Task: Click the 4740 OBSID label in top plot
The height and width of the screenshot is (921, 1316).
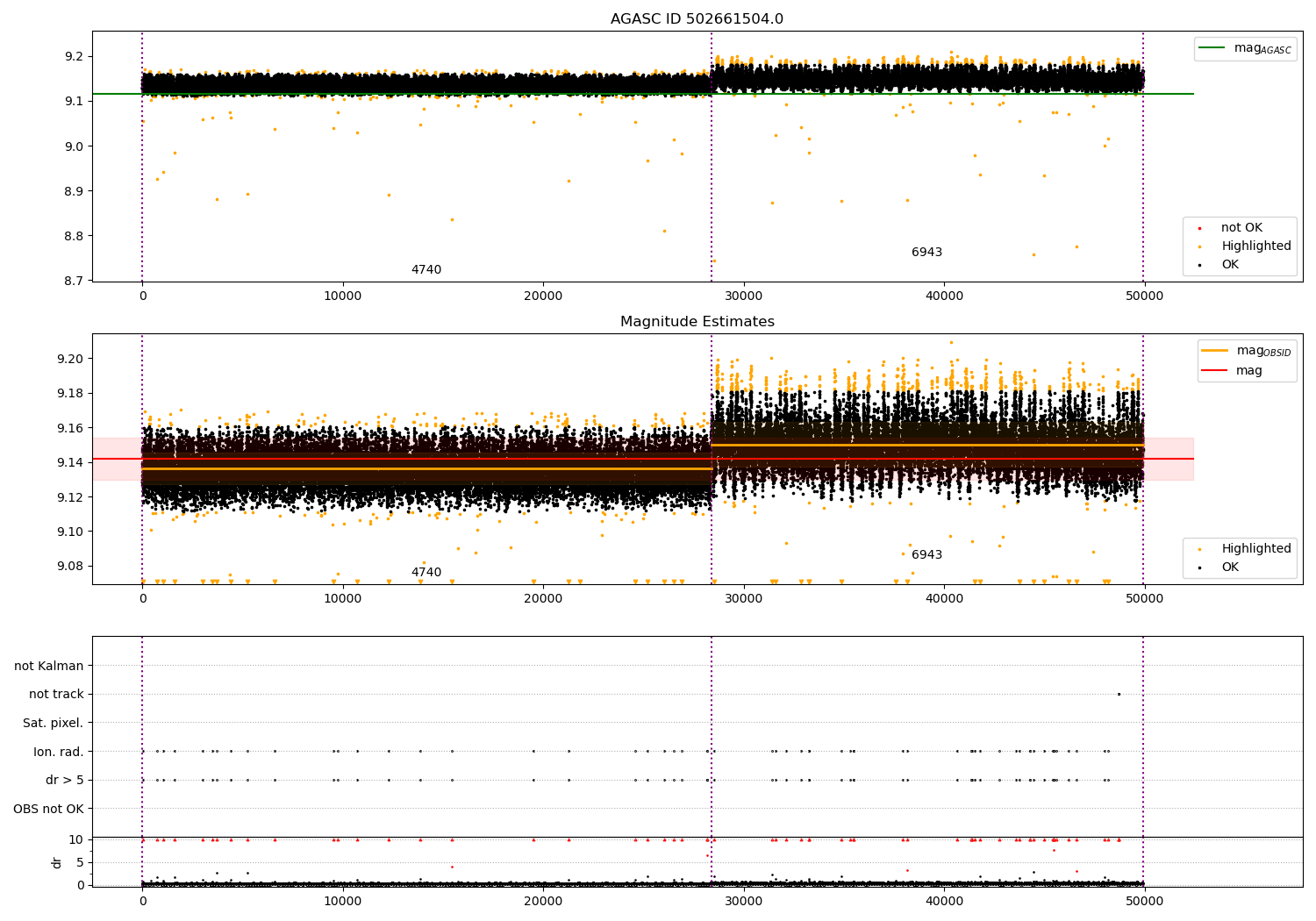Action: 426,270
